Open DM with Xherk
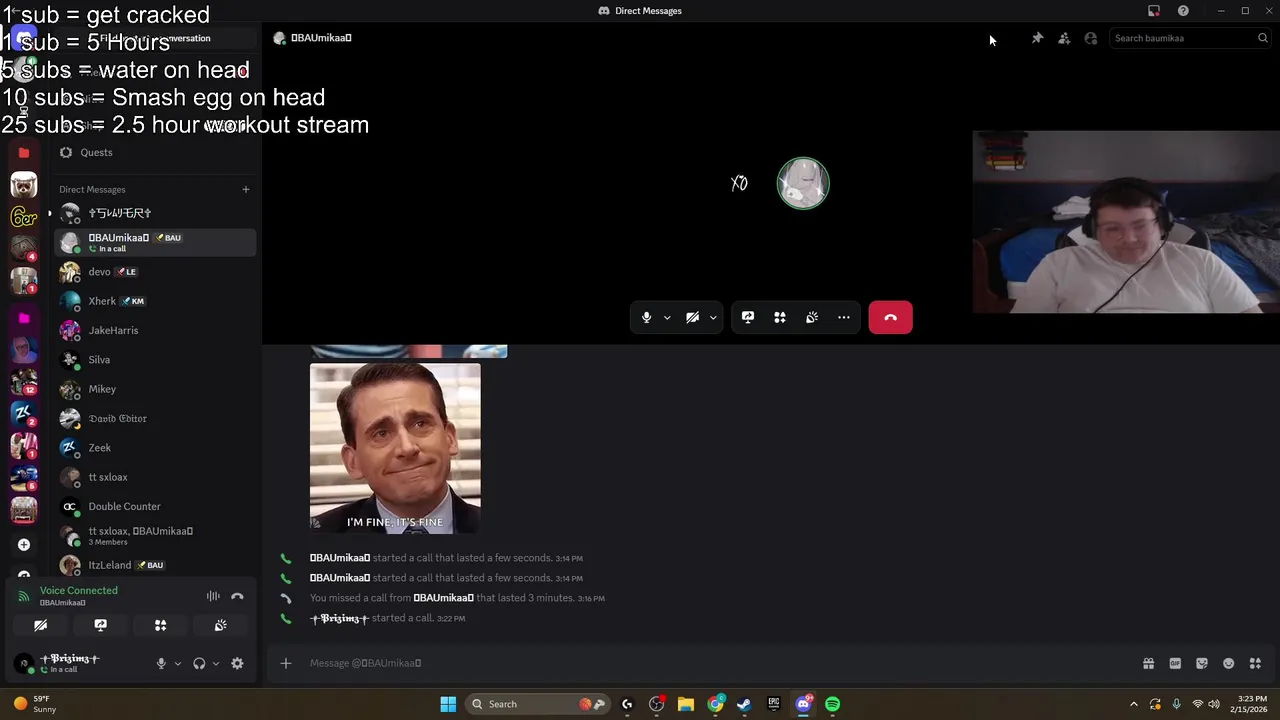Screen dimensions: 1280x720 pyautogui.click(x=155, y=301)
